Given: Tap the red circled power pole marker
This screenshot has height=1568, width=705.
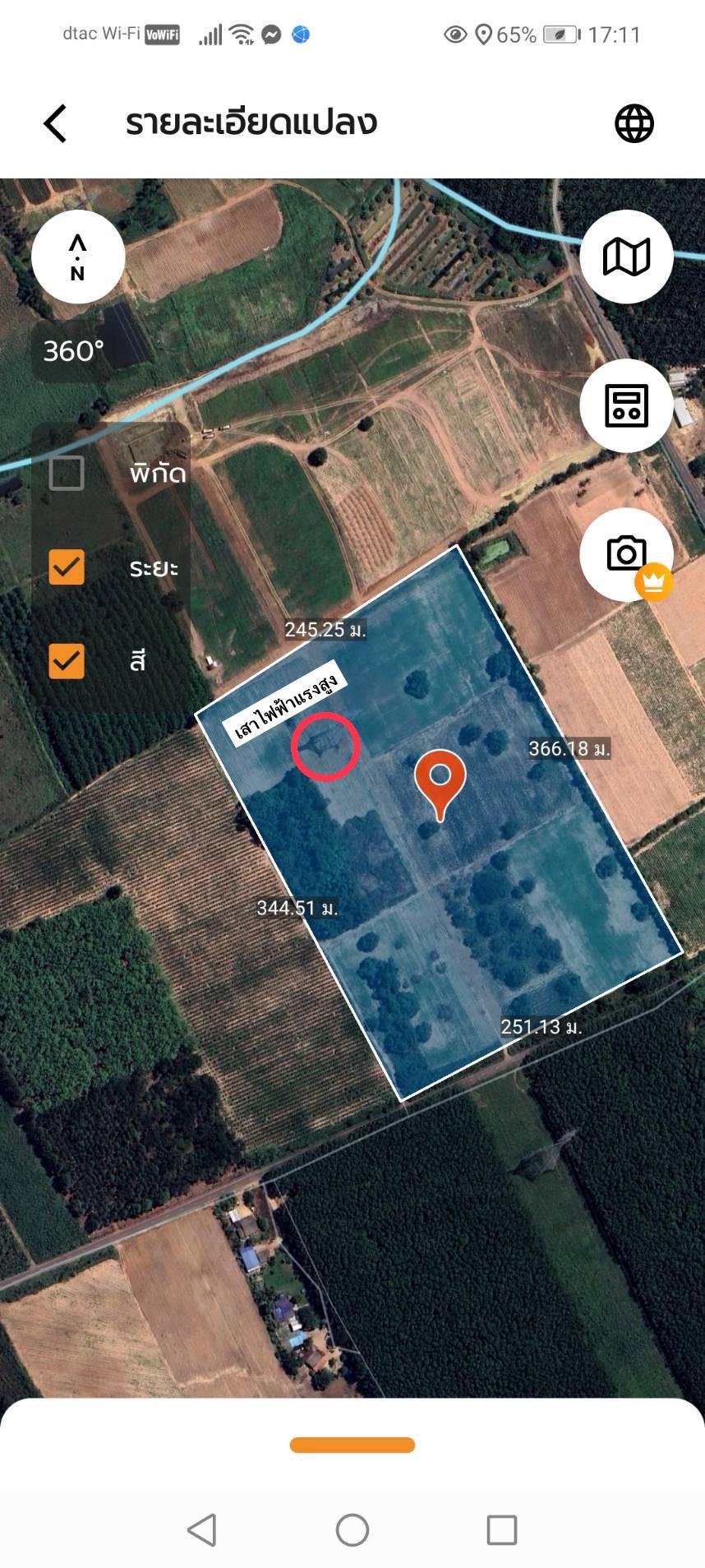Looking at the screenshot, I should 325,747.
